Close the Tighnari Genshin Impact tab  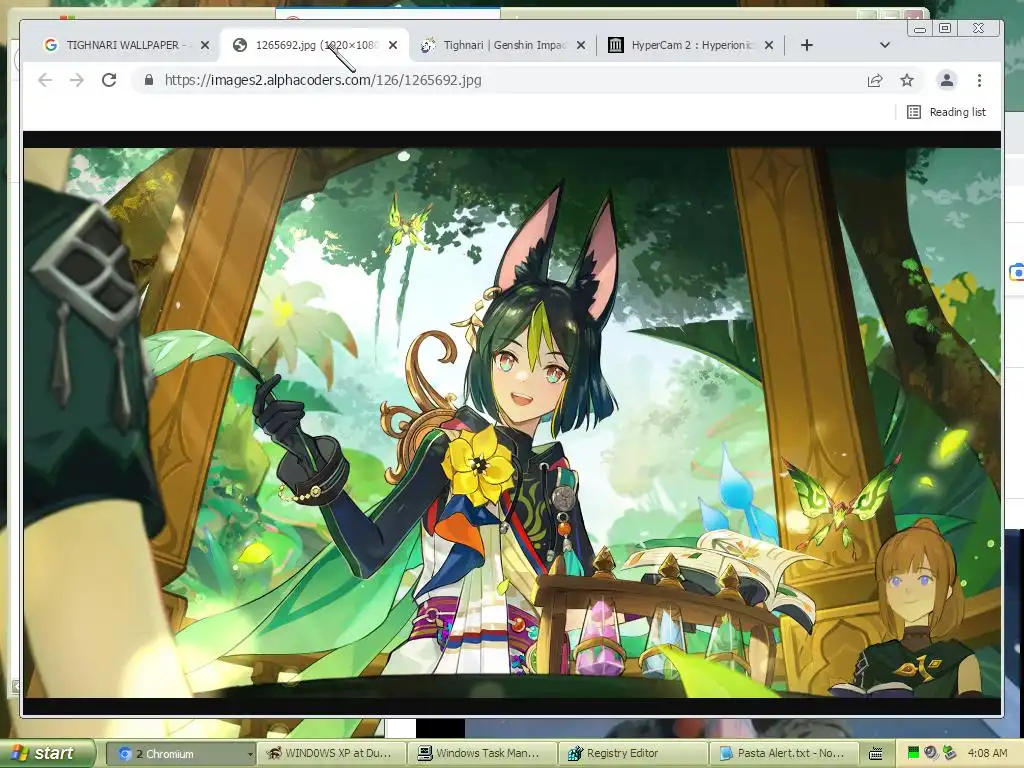(581, 45)
